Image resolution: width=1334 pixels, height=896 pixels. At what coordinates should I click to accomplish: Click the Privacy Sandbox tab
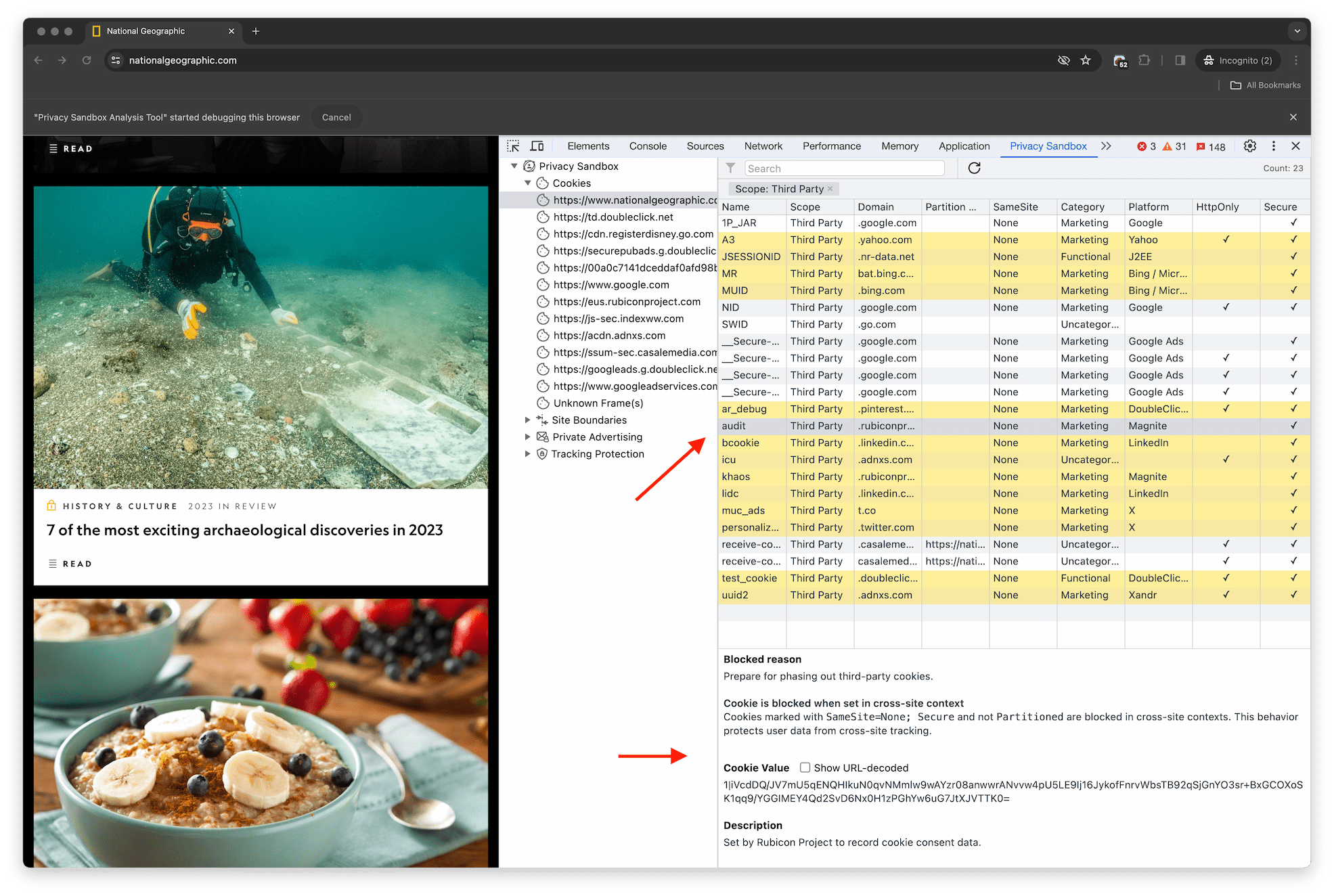click(x=1047, y=147)
